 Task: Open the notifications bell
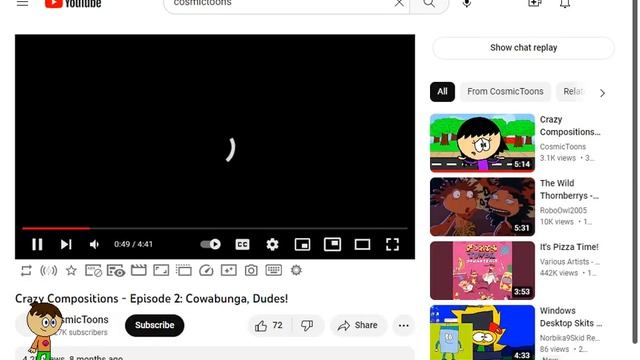click(565, 4)
